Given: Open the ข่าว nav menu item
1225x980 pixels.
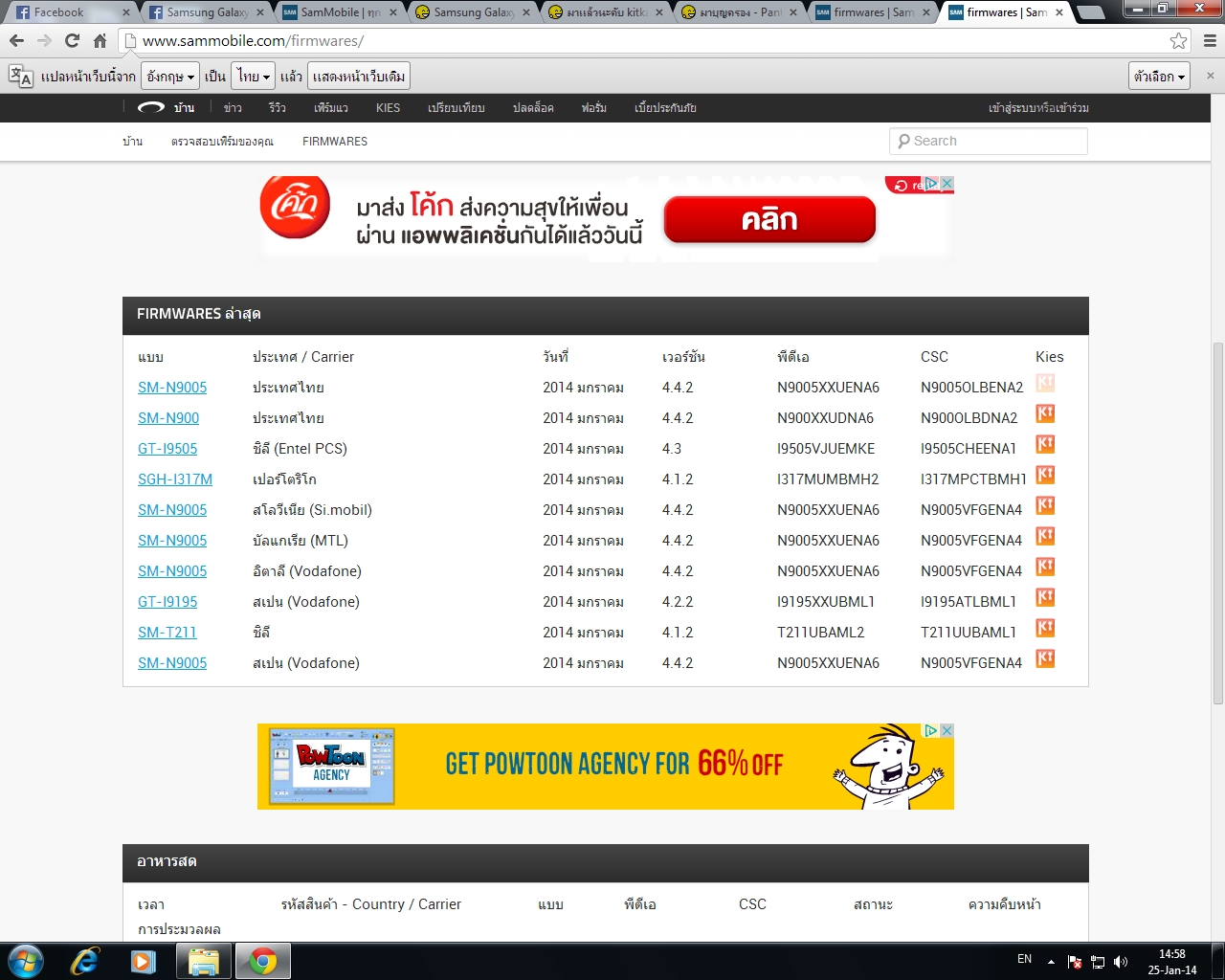Looking at the screenshot, I should pos(233,107).
